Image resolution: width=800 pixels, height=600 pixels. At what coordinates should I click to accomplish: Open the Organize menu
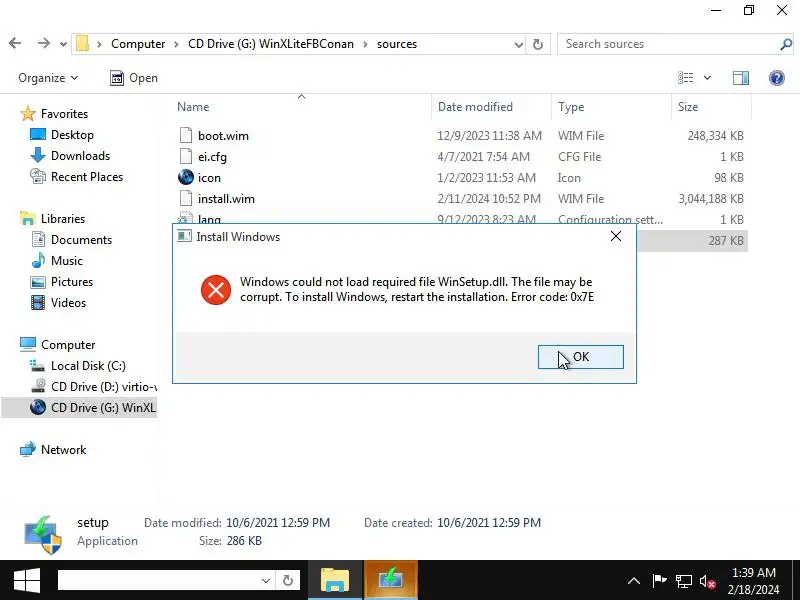click(48, 78)
